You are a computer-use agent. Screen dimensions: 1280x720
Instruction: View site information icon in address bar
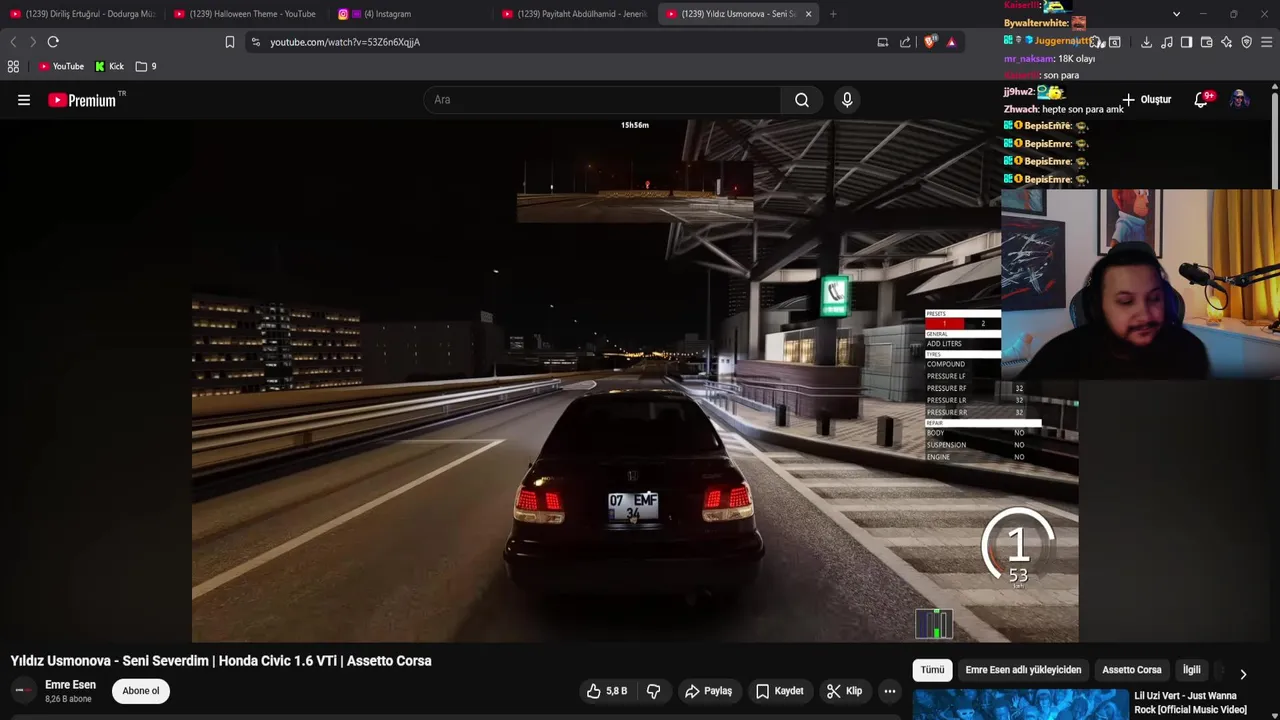click(256, 42)
